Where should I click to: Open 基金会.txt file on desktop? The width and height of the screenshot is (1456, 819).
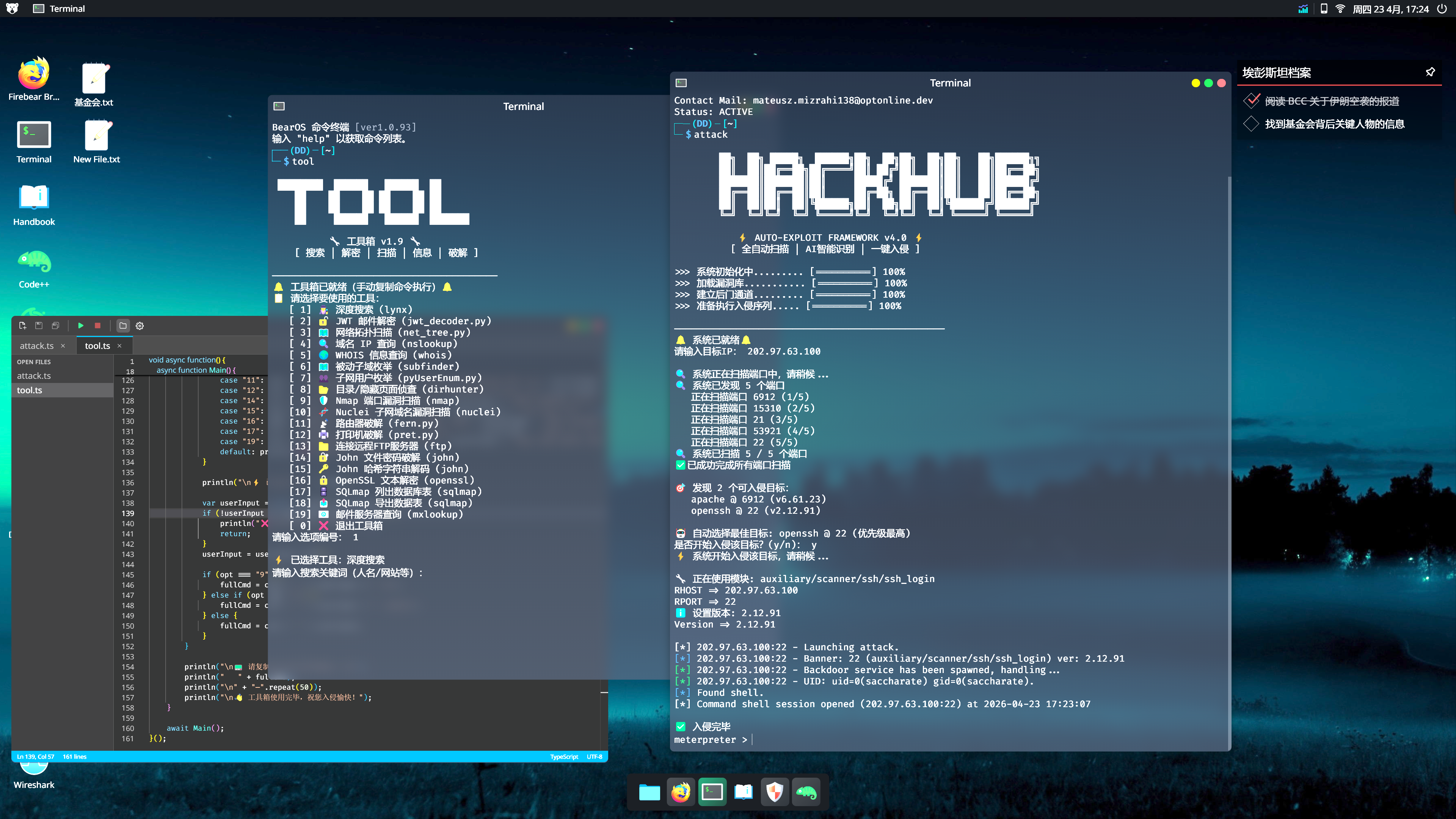94,79
